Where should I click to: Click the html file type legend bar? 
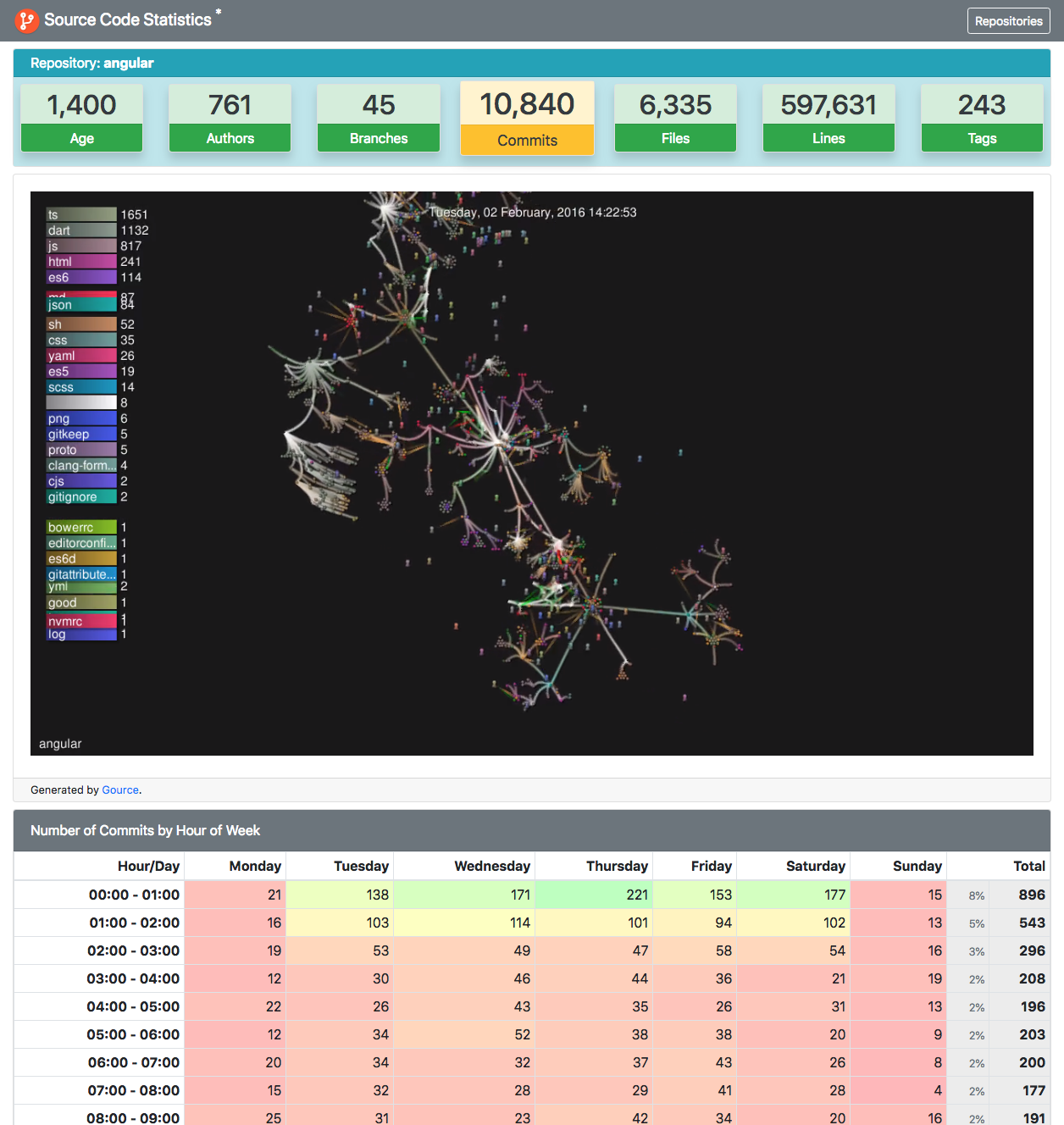pyautogui.click(x=81, y=262)
